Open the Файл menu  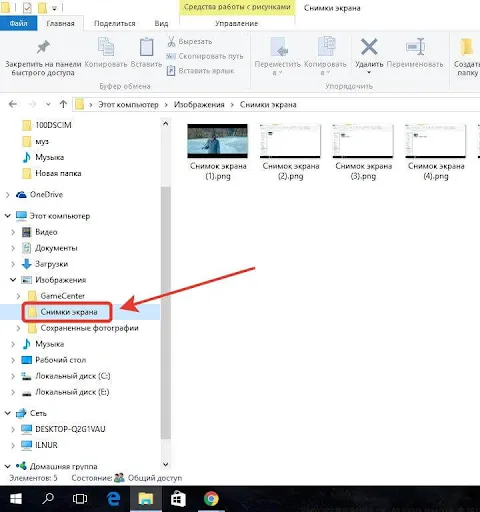pyautogui.click(x=18, y=23)
